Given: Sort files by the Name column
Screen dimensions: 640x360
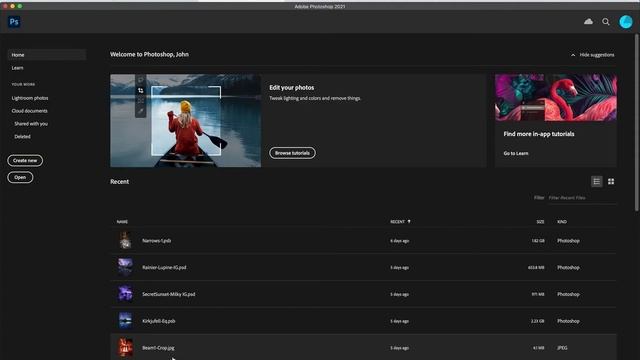Looking at the screenshot, I should tap(122, 222).
